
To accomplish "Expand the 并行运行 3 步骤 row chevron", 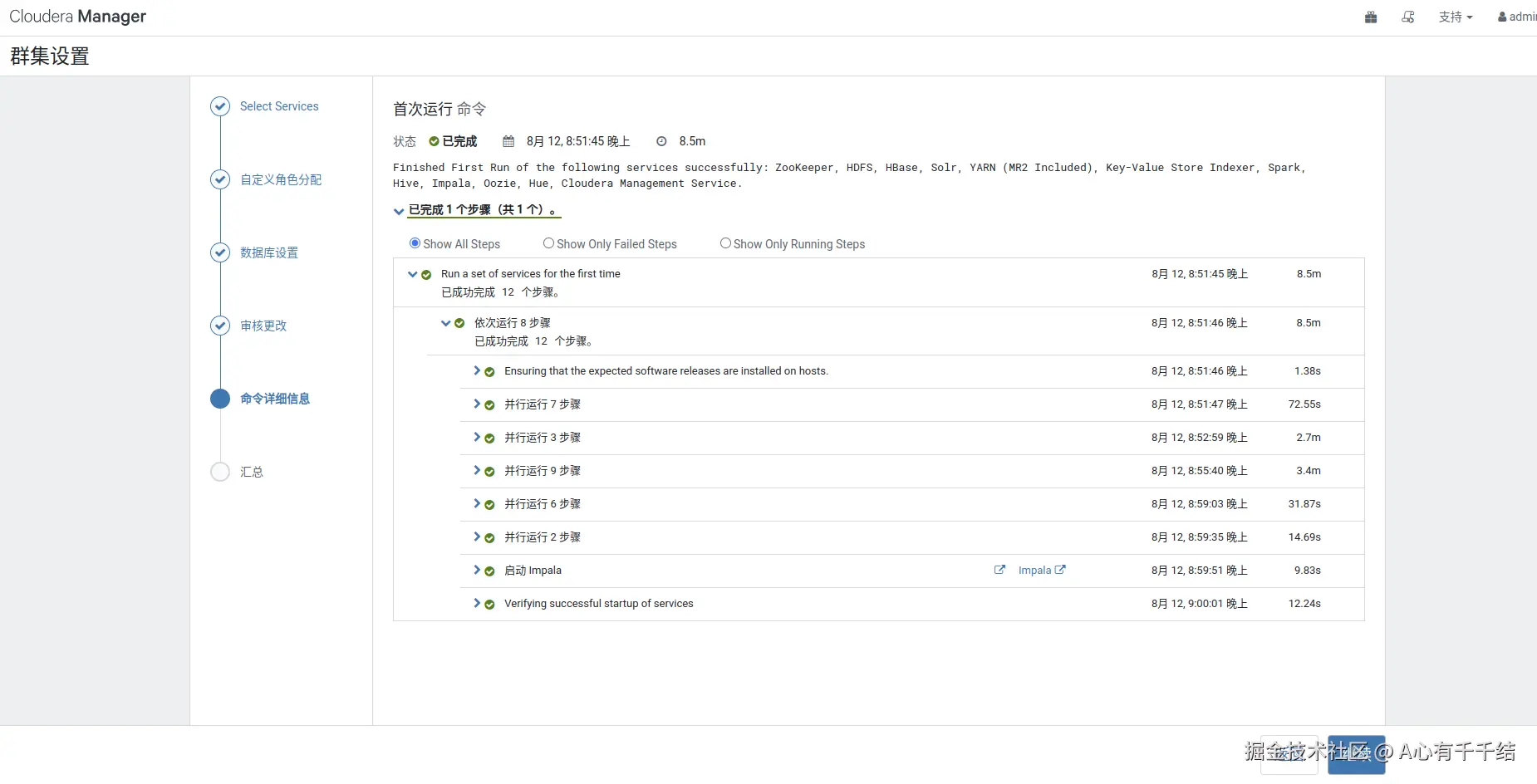I will click(x=477, y=437).
